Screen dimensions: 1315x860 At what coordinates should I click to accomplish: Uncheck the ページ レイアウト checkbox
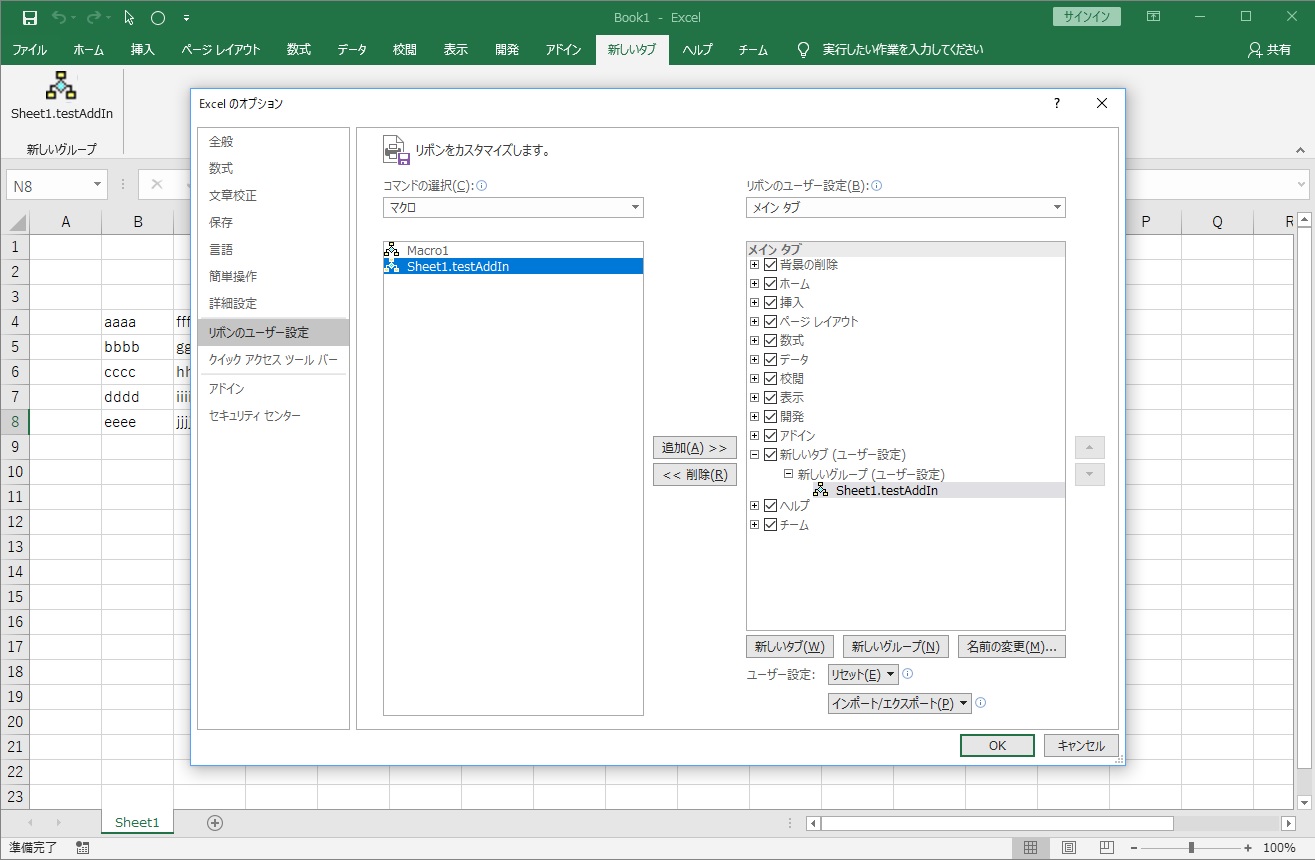pos(770,321)
